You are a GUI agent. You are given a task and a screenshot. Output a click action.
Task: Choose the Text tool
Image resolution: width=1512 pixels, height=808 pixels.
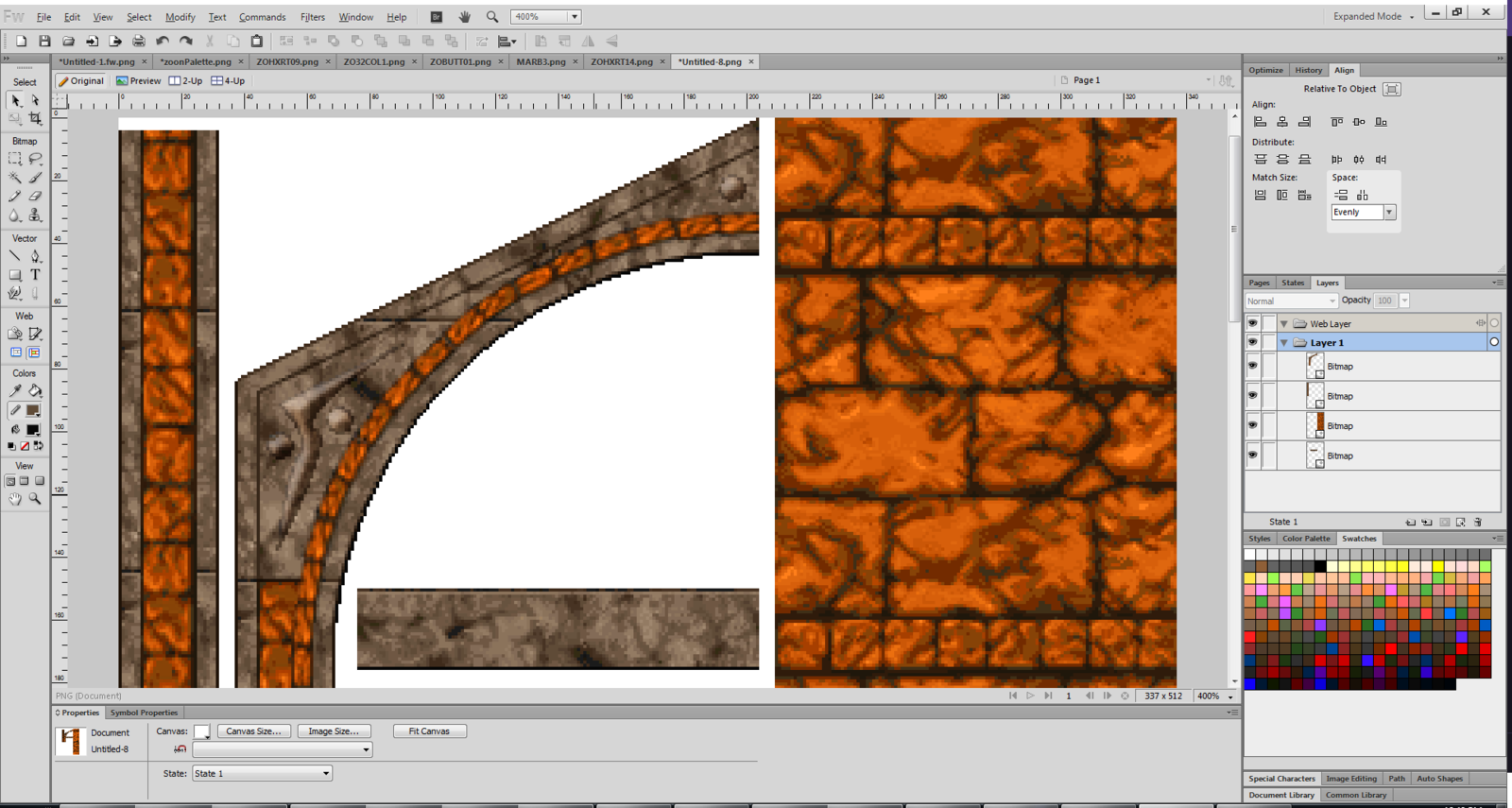point(35,275)
